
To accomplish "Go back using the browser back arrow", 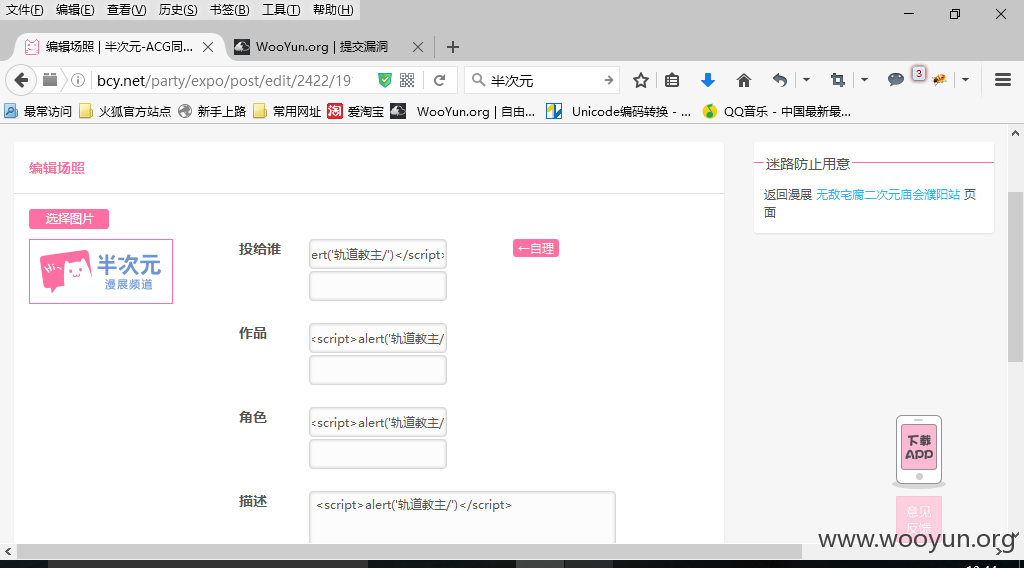I will pyautogui.click(x=21, y=80).
